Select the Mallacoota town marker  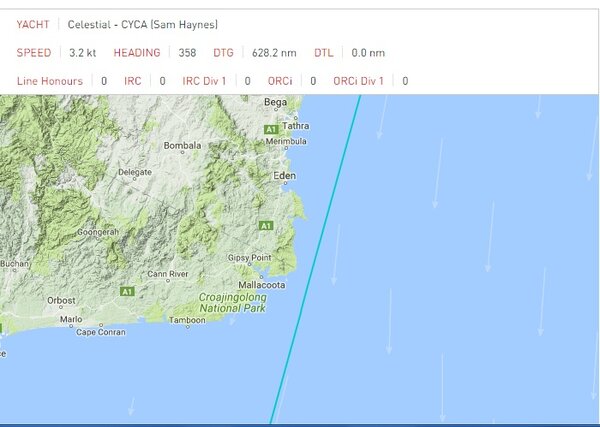coord(262,285)
